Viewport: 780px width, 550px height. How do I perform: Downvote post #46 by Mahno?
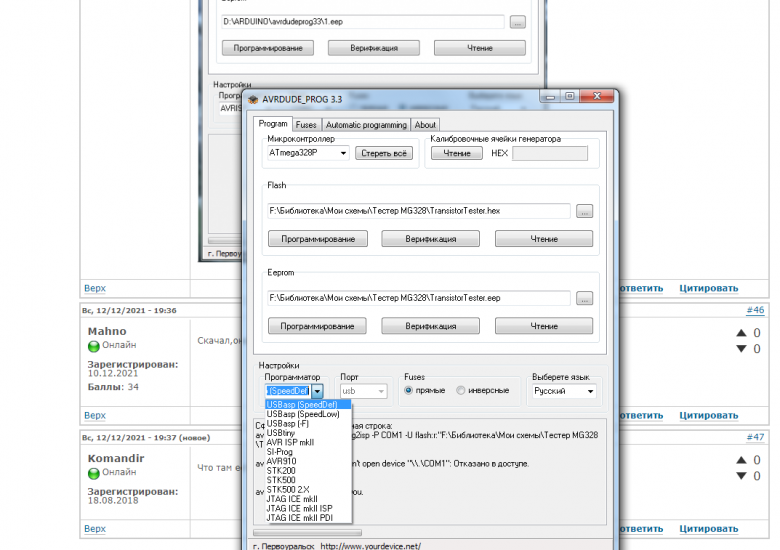[741, 349]
